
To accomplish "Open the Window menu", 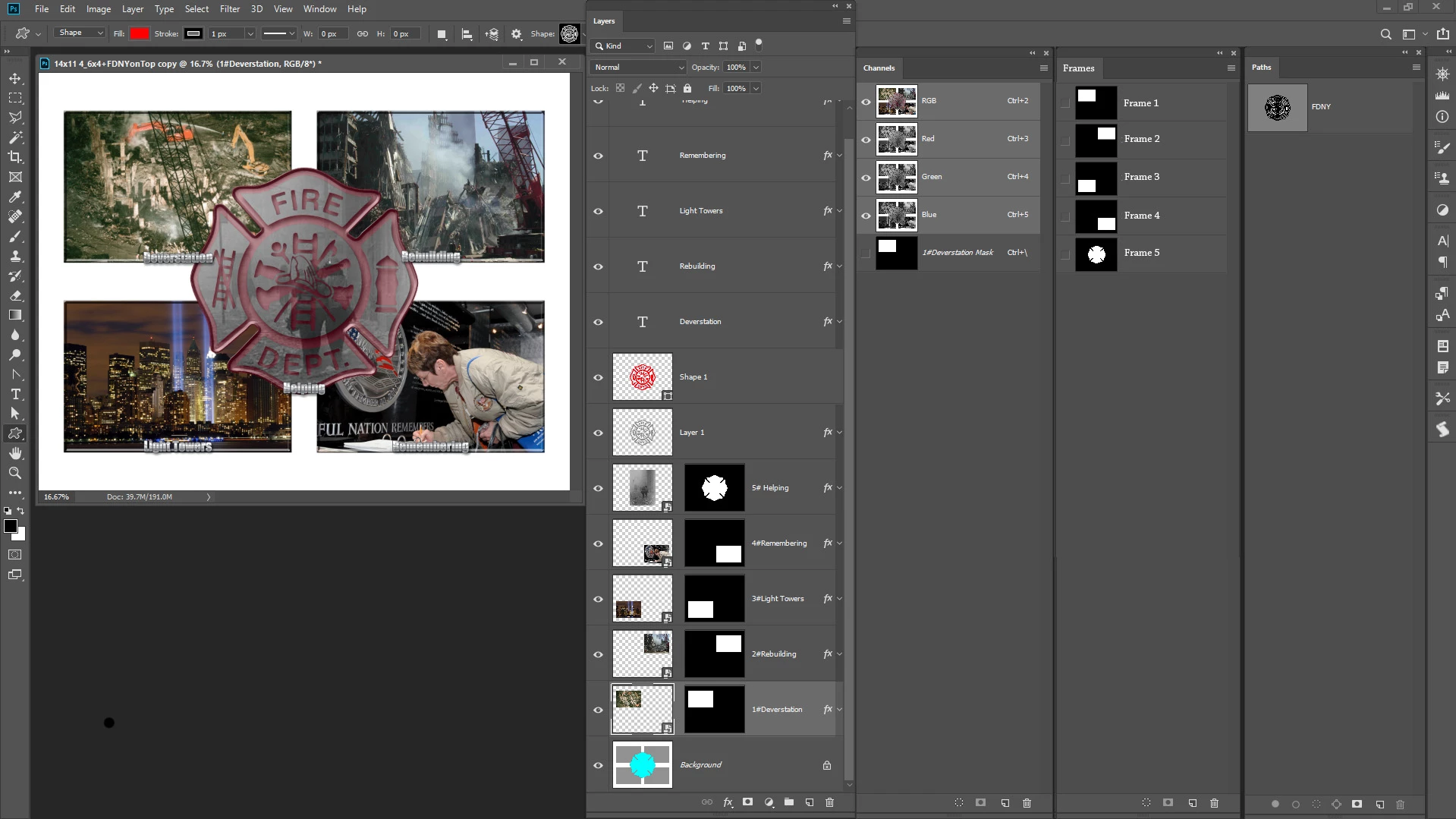I will point(319,9).
